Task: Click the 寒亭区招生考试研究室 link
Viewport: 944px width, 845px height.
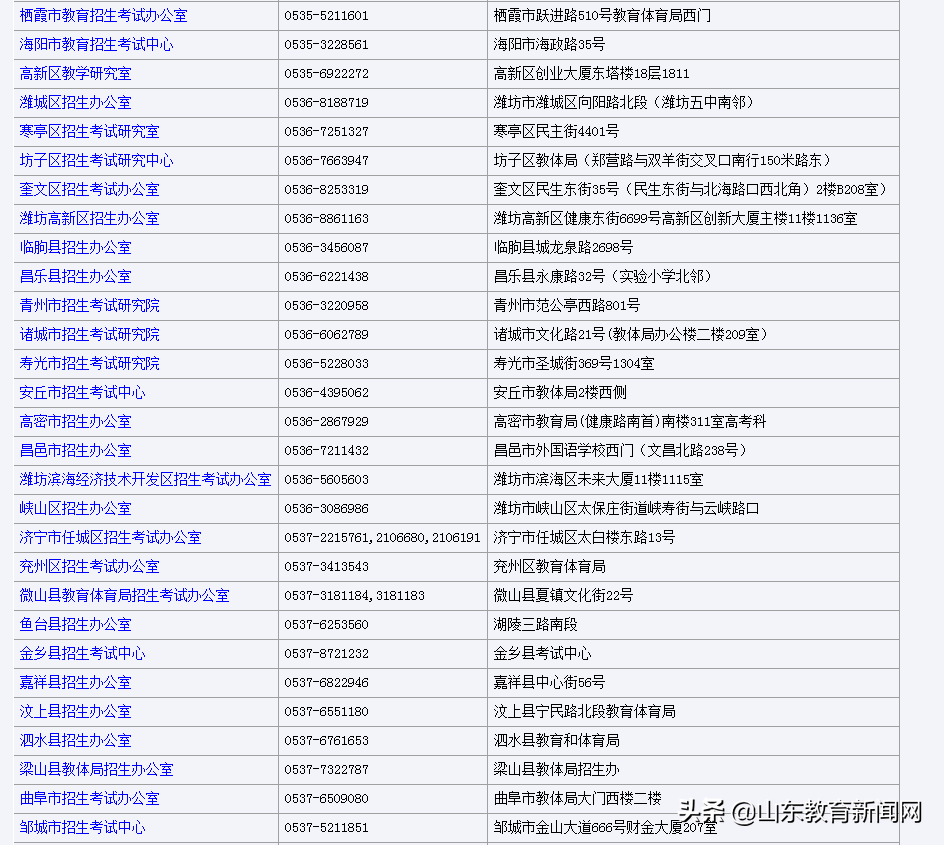Action: [x=90, y=131]
